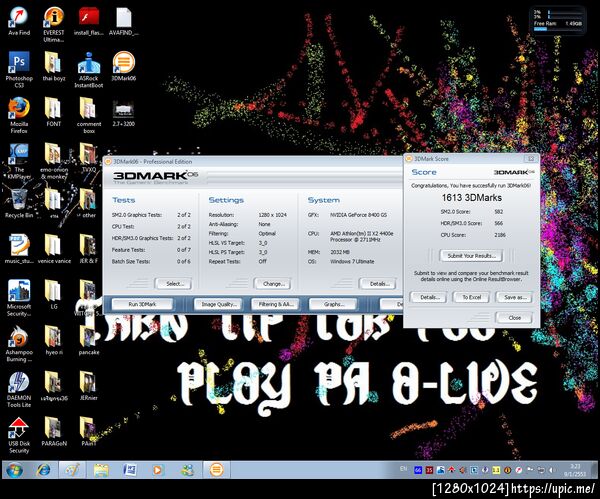
Task: Open Details... in the 3DMark Score dialog
Action: [x=428, y=297]
